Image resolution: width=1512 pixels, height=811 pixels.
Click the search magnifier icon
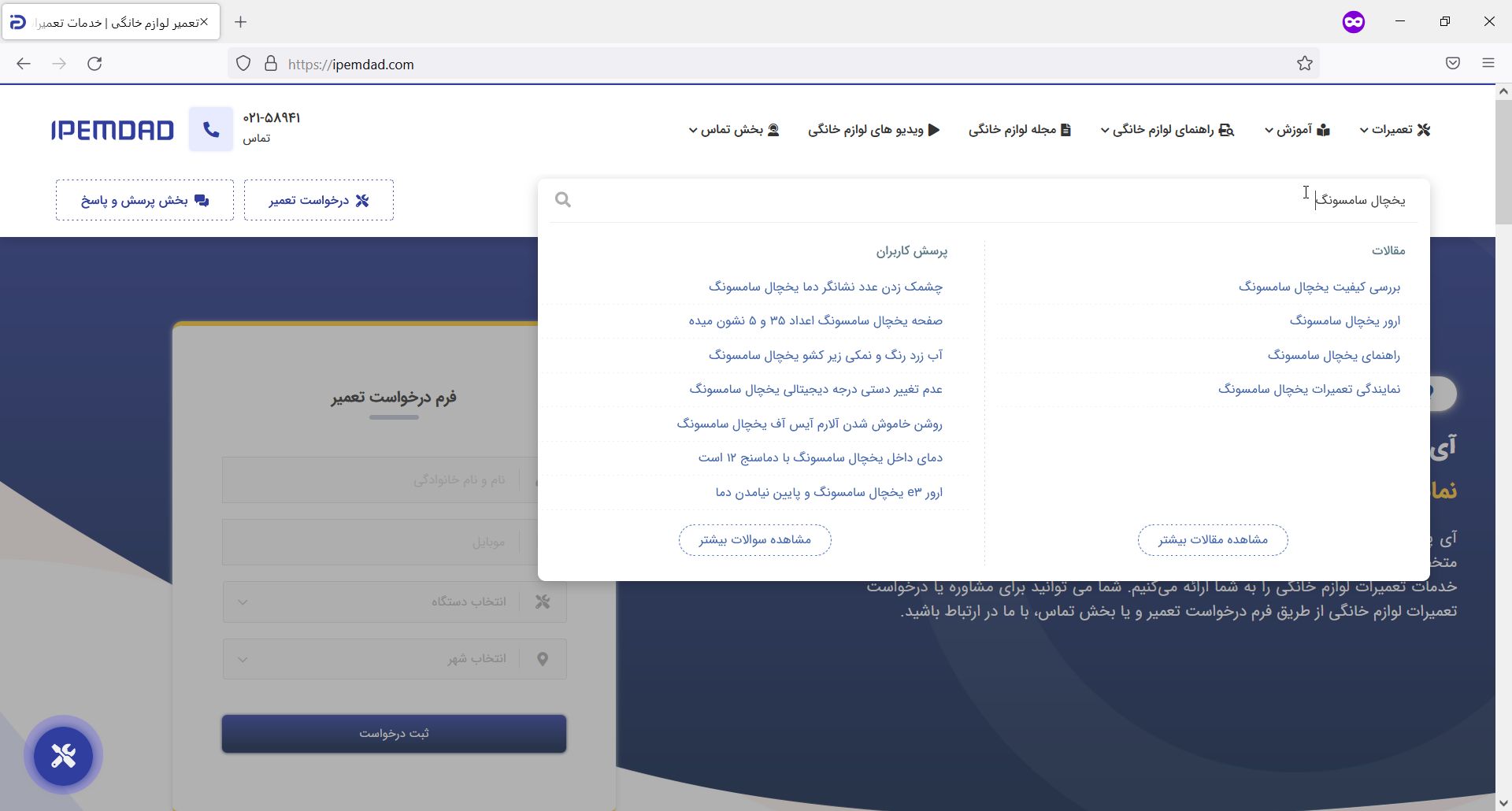(562, 200)
